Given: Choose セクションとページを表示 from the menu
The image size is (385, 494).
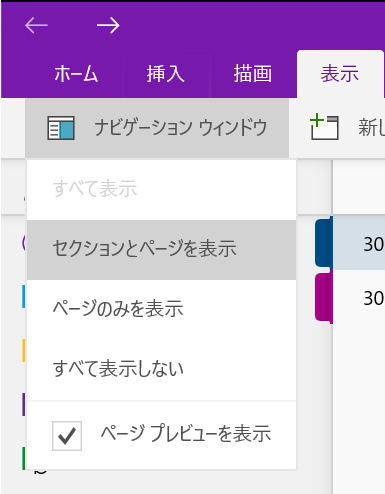Looking at the screenshot, I should tap(161, 249).
